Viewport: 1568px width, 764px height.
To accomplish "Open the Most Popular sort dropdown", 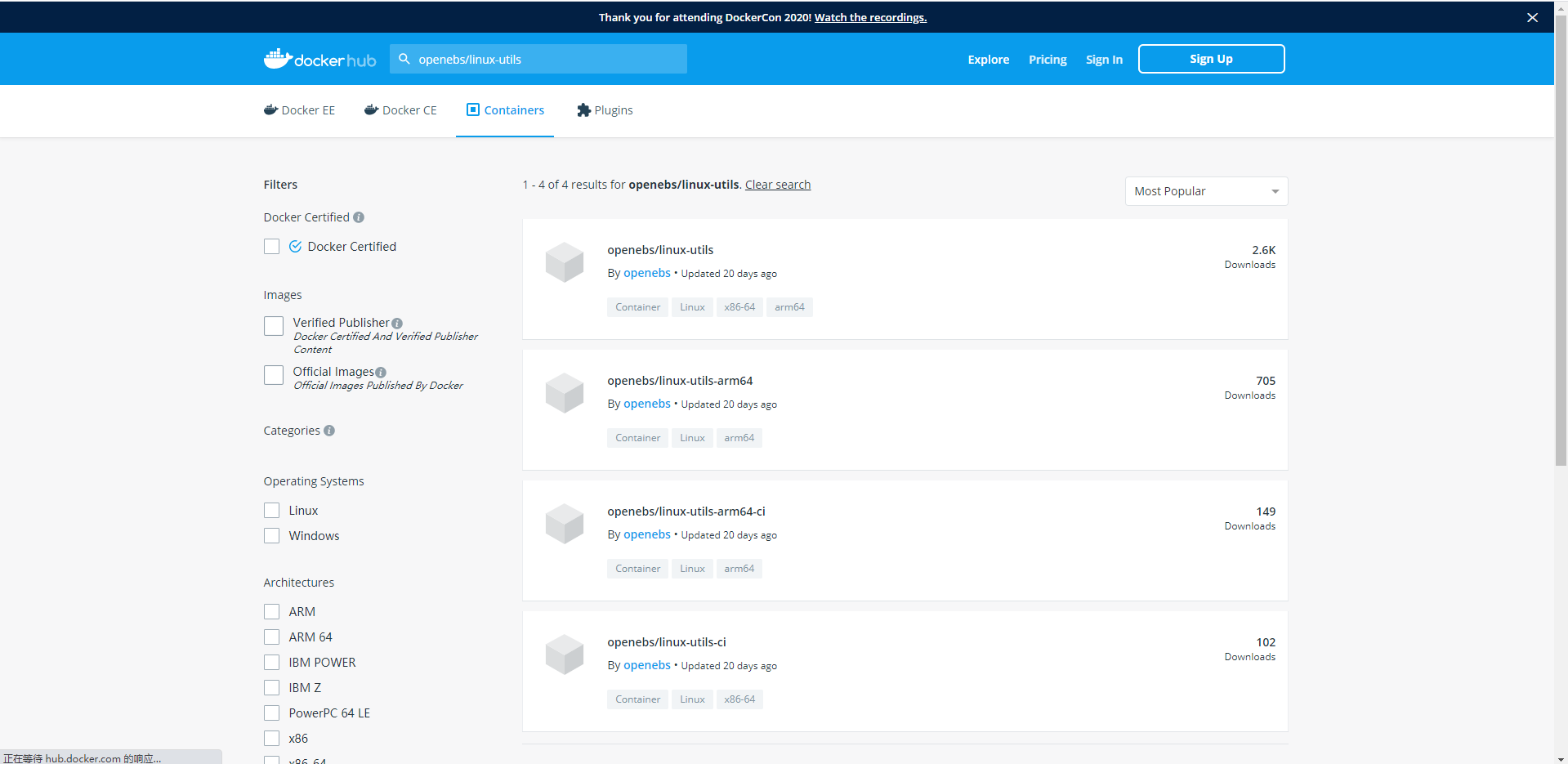I will click(1206, 191).
